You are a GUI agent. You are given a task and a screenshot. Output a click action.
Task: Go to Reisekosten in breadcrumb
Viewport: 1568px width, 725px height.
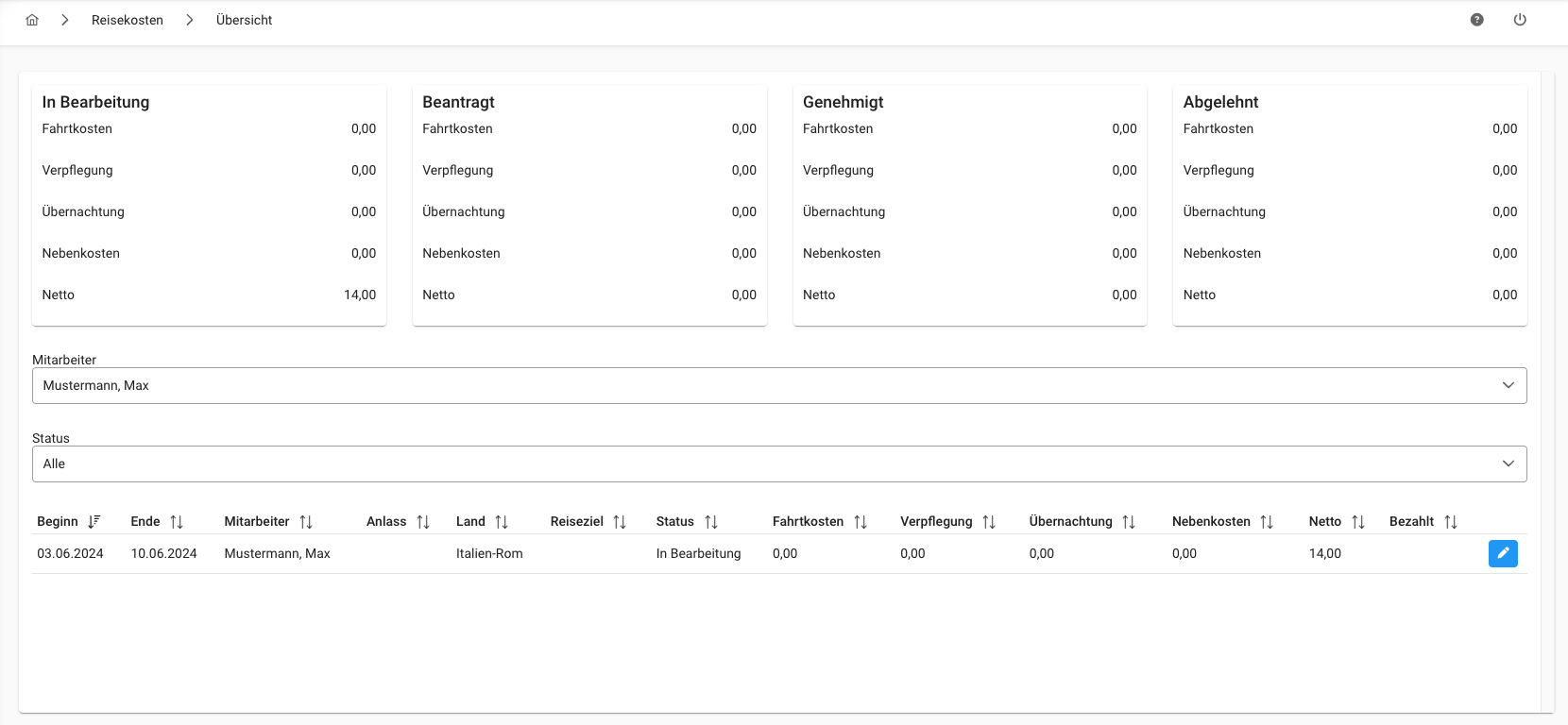click(x=128, y=20)
